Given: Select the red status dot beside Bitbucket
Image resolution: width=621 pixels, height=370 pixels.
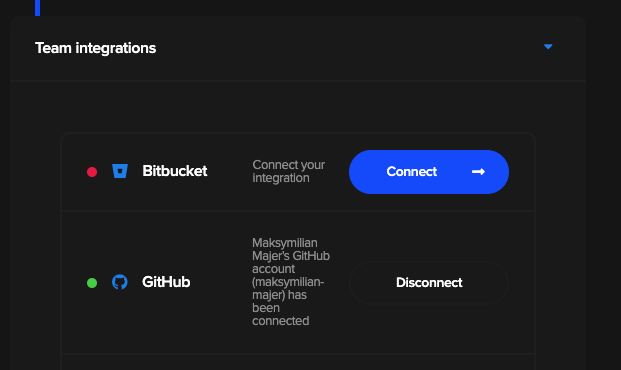Looking at the screenshot, I should point(92,172).
